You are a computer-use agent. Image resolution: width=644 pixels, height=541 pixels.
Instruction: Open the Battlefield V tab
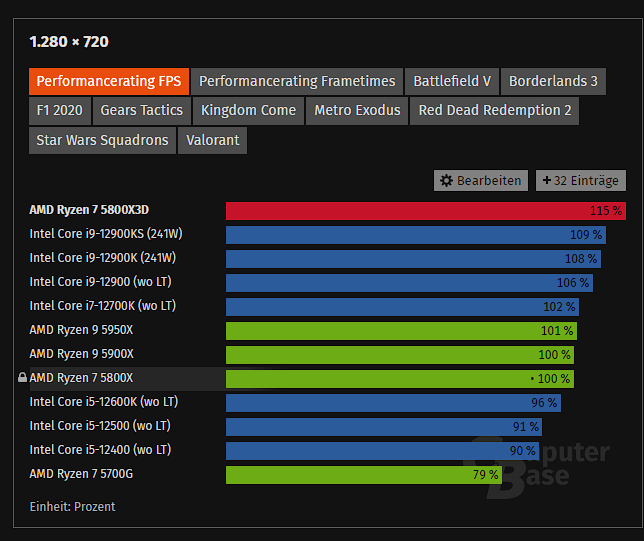pyautogui.click(x=452, y=81)
